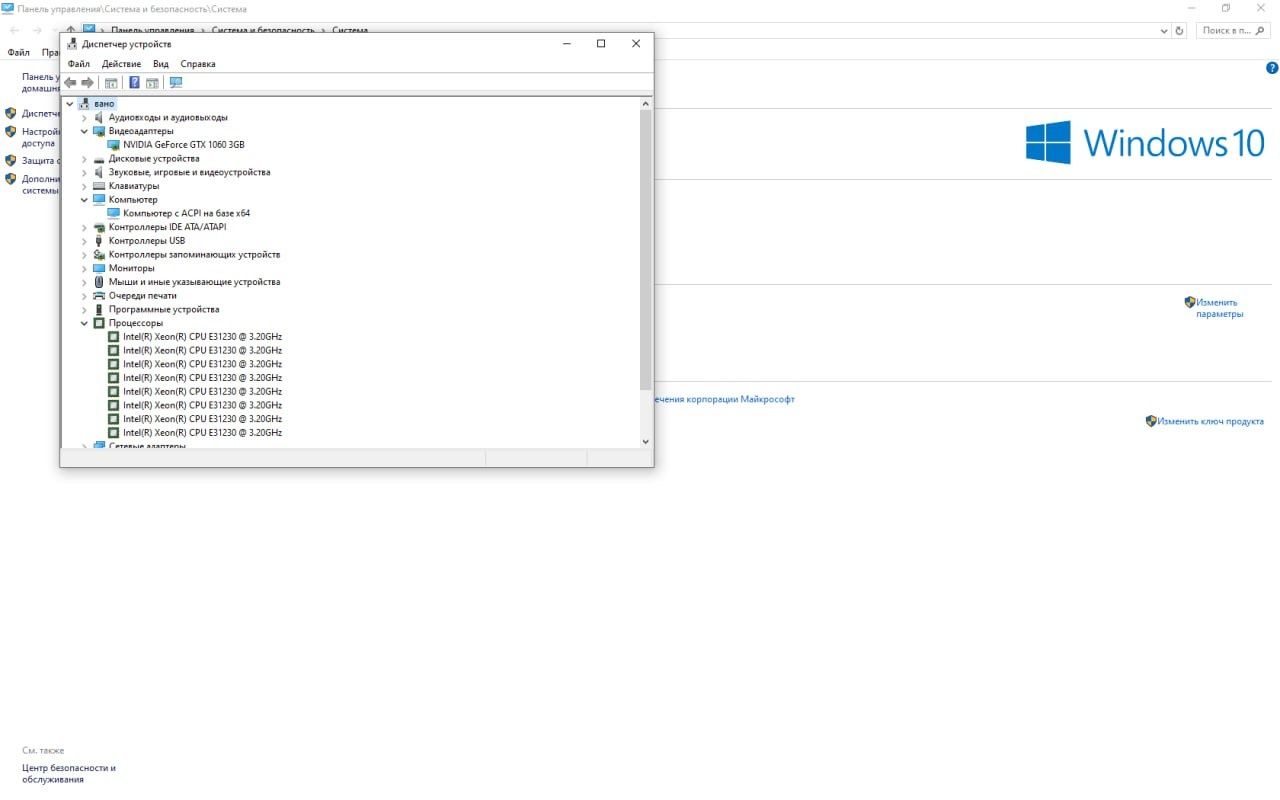Click the scroll-down arrow of the device list
The height and width of the screenshot is (800, 1280).
tap(645, 441)
